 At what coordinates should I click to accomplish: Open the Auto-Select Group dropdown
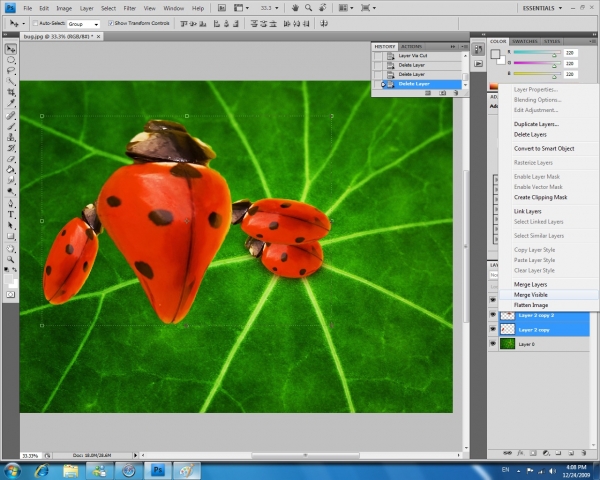click(83, 24)
